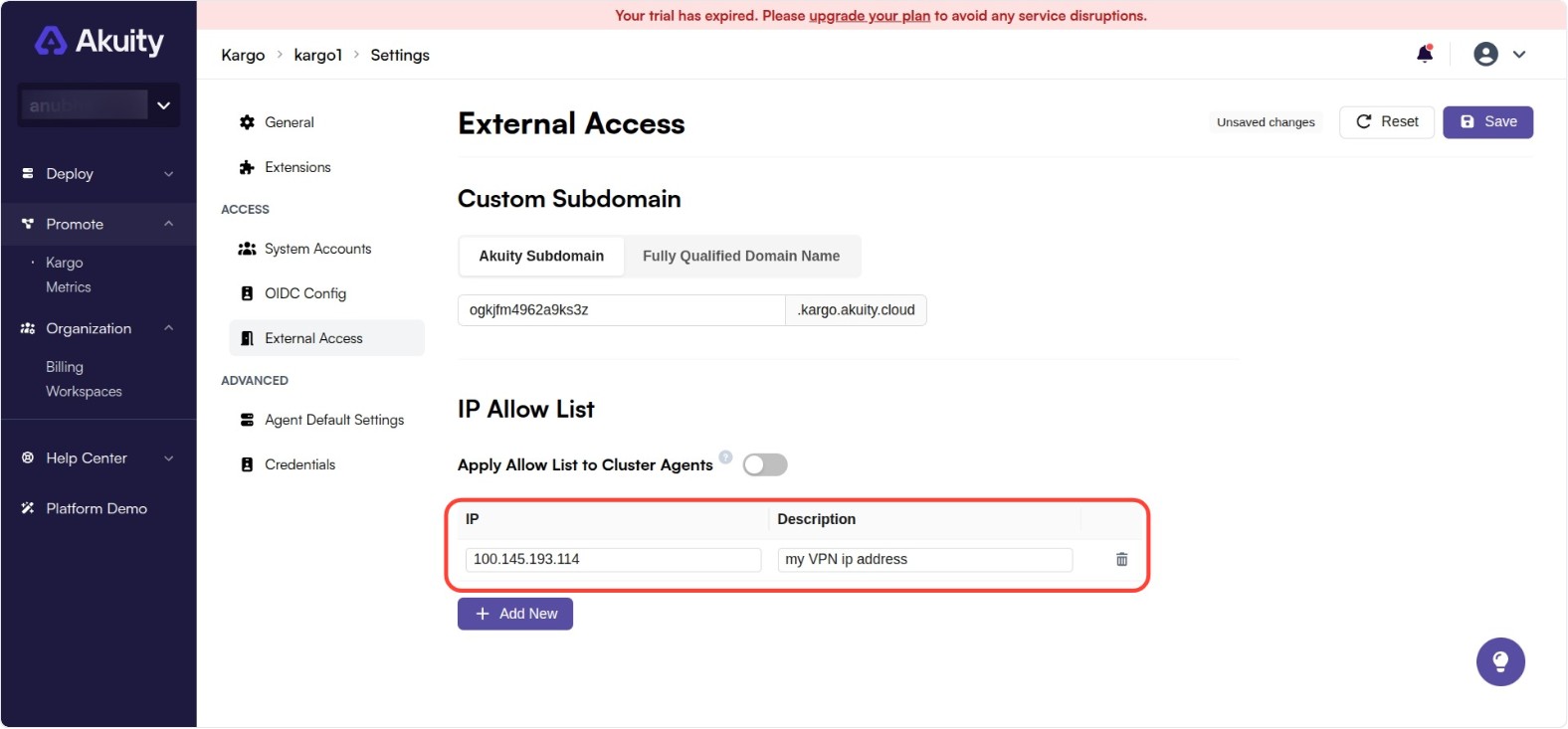Click the Save button

coord(1487,121)
